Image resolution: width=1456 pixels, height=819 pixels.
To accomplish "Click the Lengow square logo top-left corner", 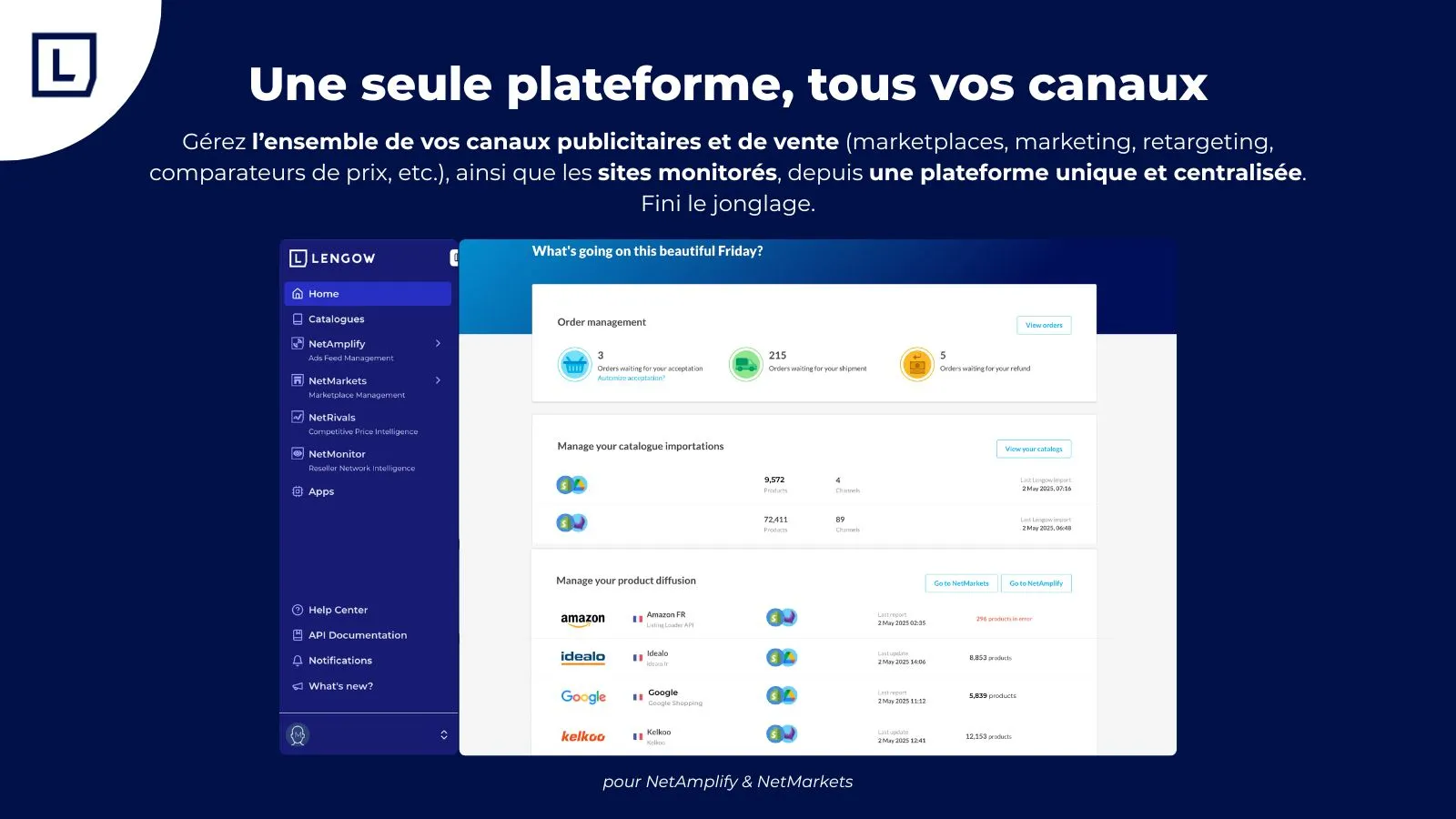I will tap(64, 65).
